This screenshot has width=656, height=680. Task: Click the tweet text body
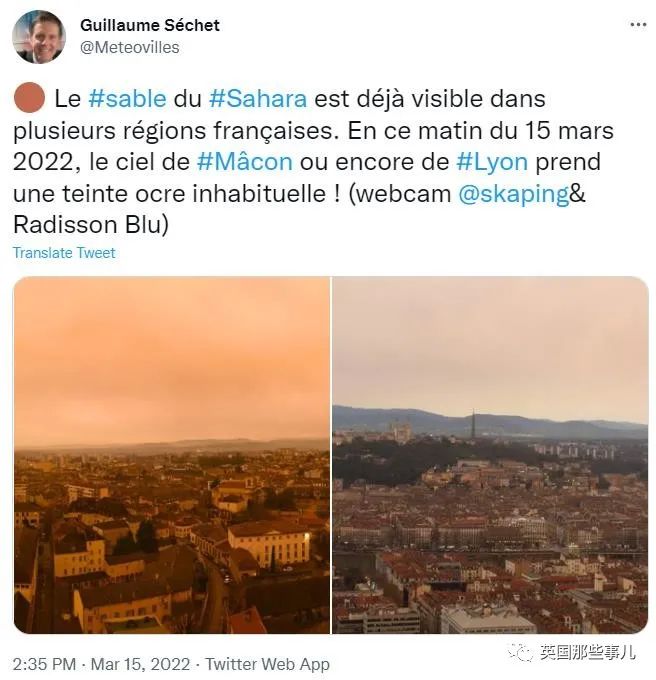313,161
